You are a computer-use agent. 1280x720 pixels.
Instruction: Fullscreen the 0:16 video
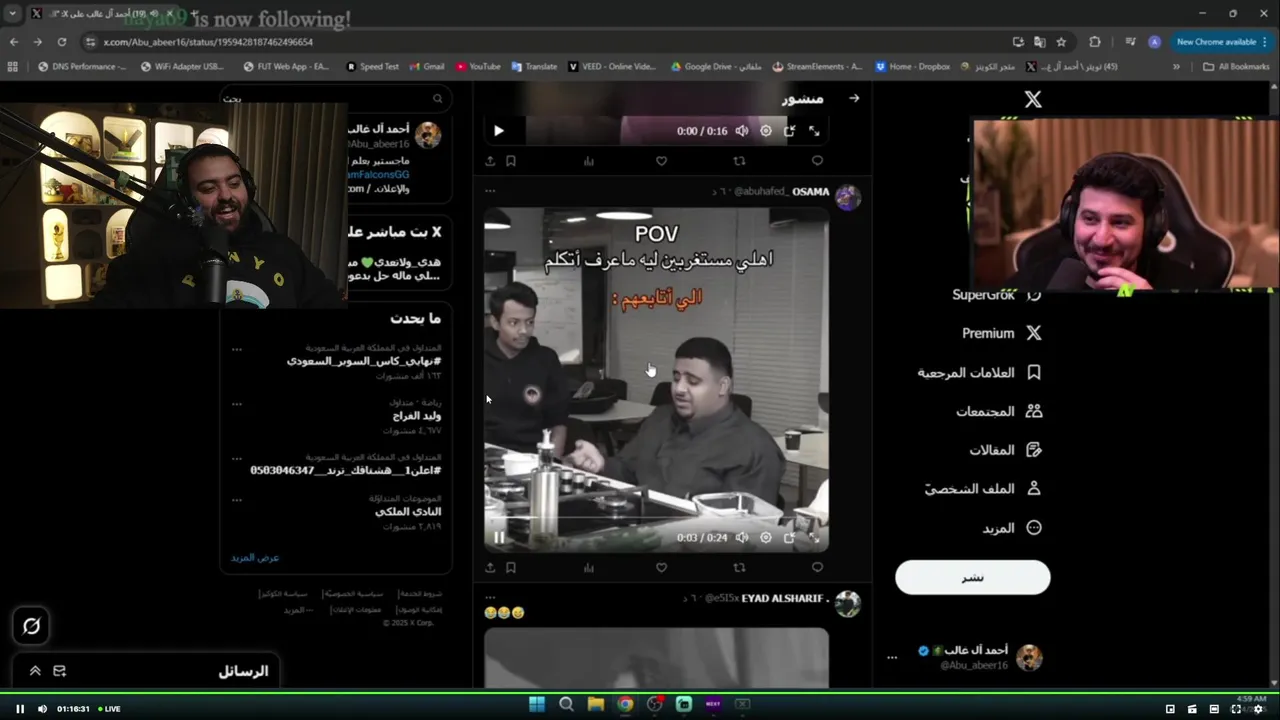(814, 130)
